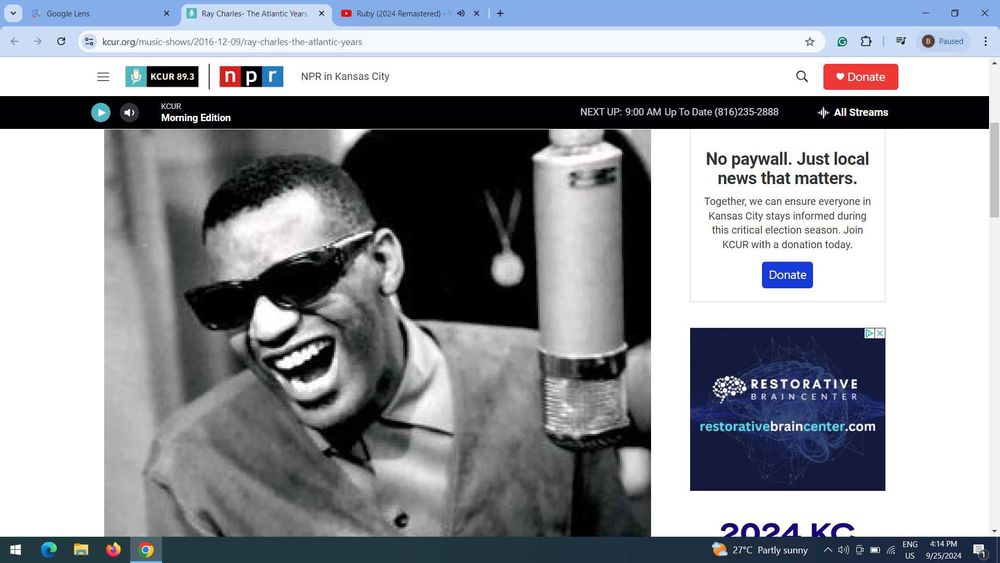
Task: Click the red Donate button in header
Action: [x=860, y=77]
